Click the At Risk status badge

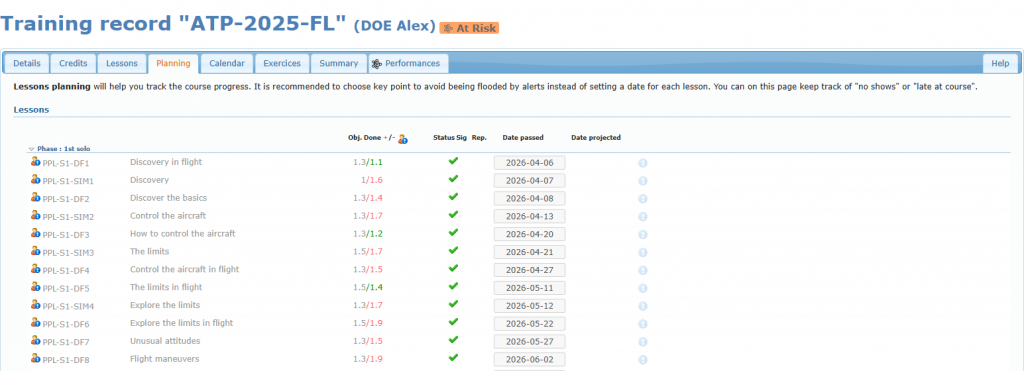[469, 28]
